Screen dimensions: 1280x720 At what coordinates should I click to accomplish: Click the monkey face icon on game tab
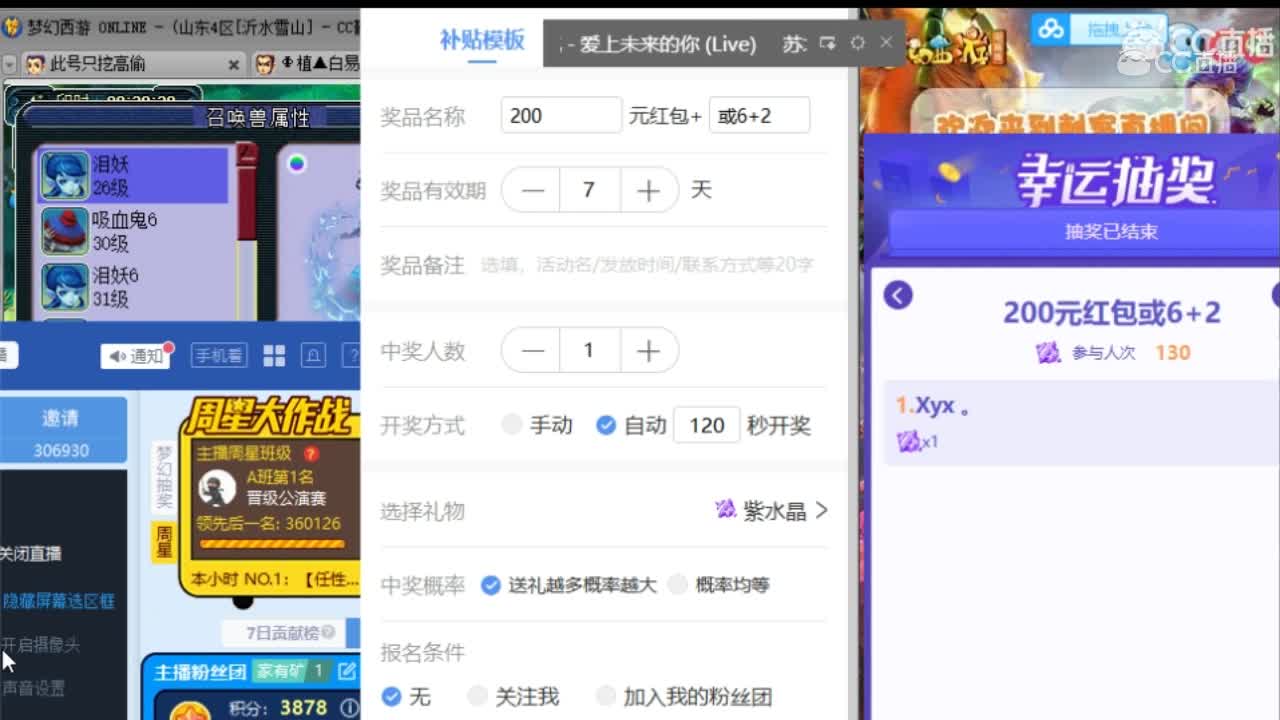tap(34, 65)
